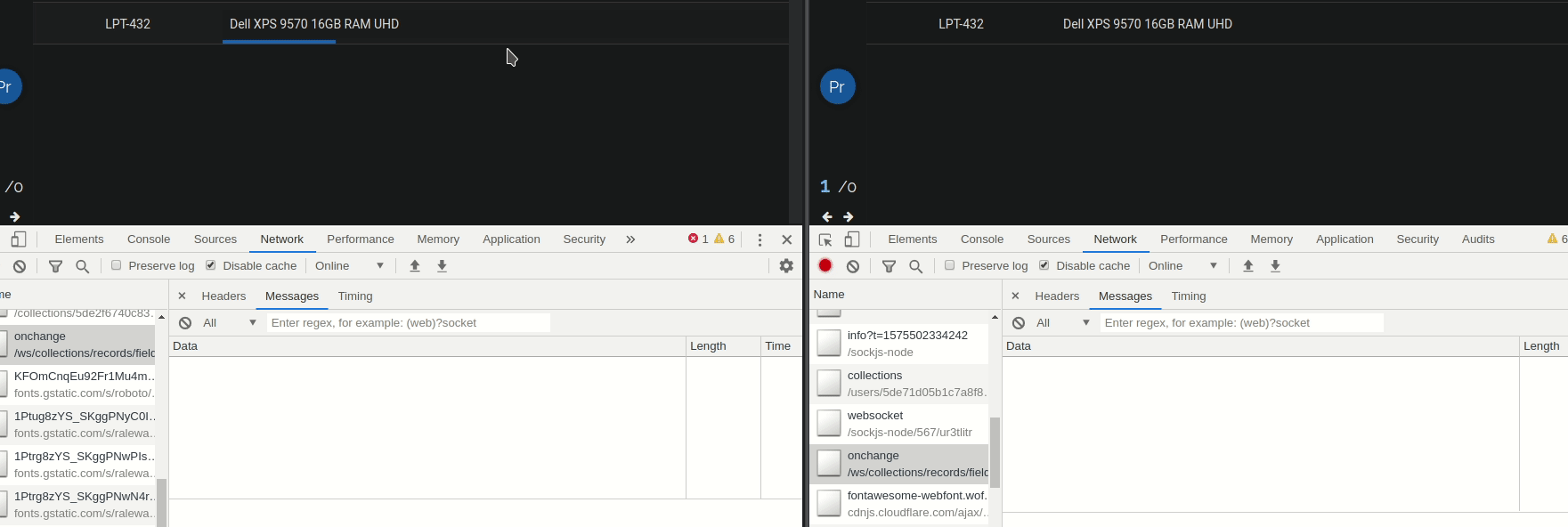Click the back arrow in right page
The height and width of the screenshot is (527, 1568).
(x=827, y=216)
